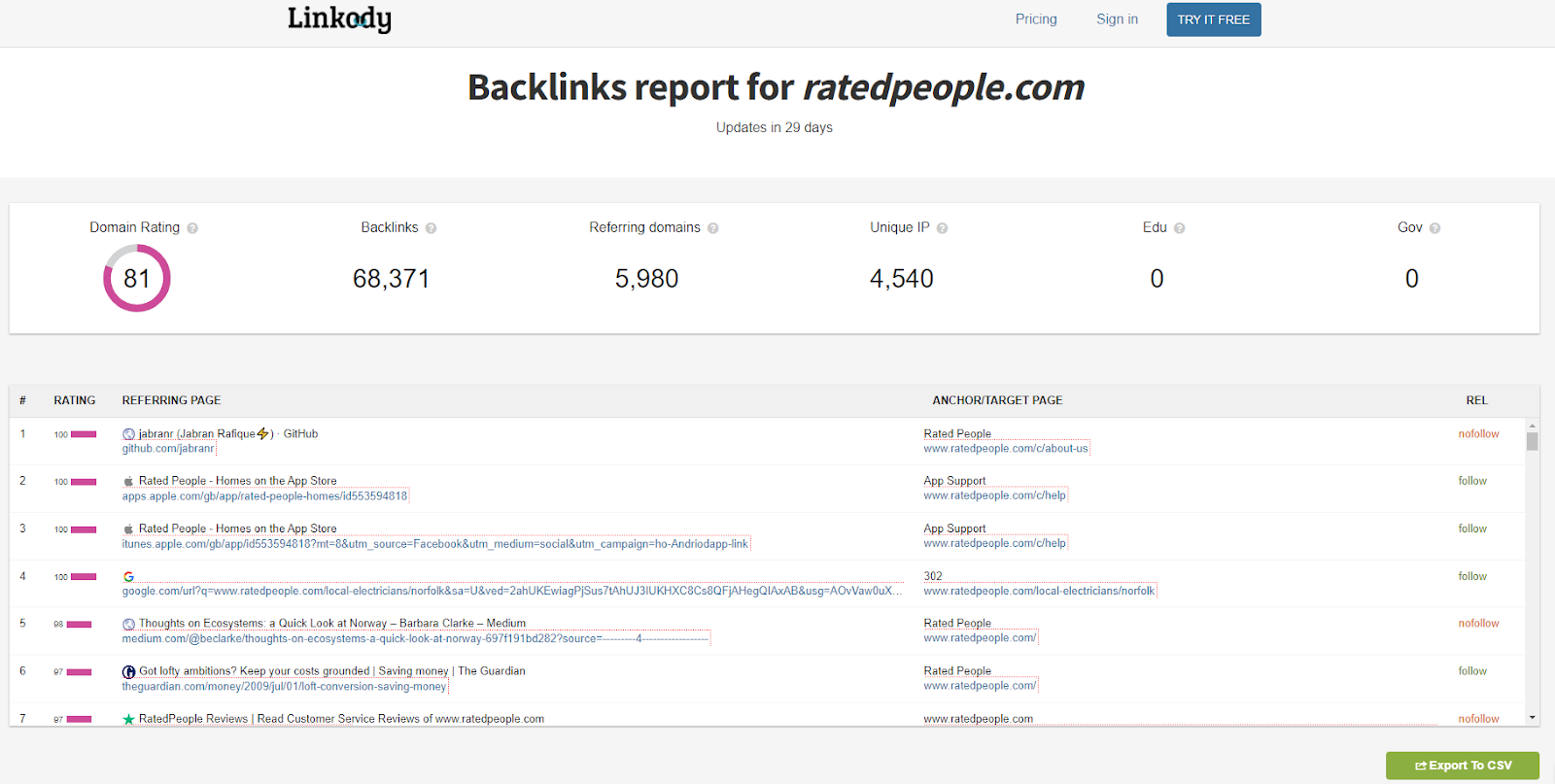
Task: Click the REL column header
Action: point(1477,400)
